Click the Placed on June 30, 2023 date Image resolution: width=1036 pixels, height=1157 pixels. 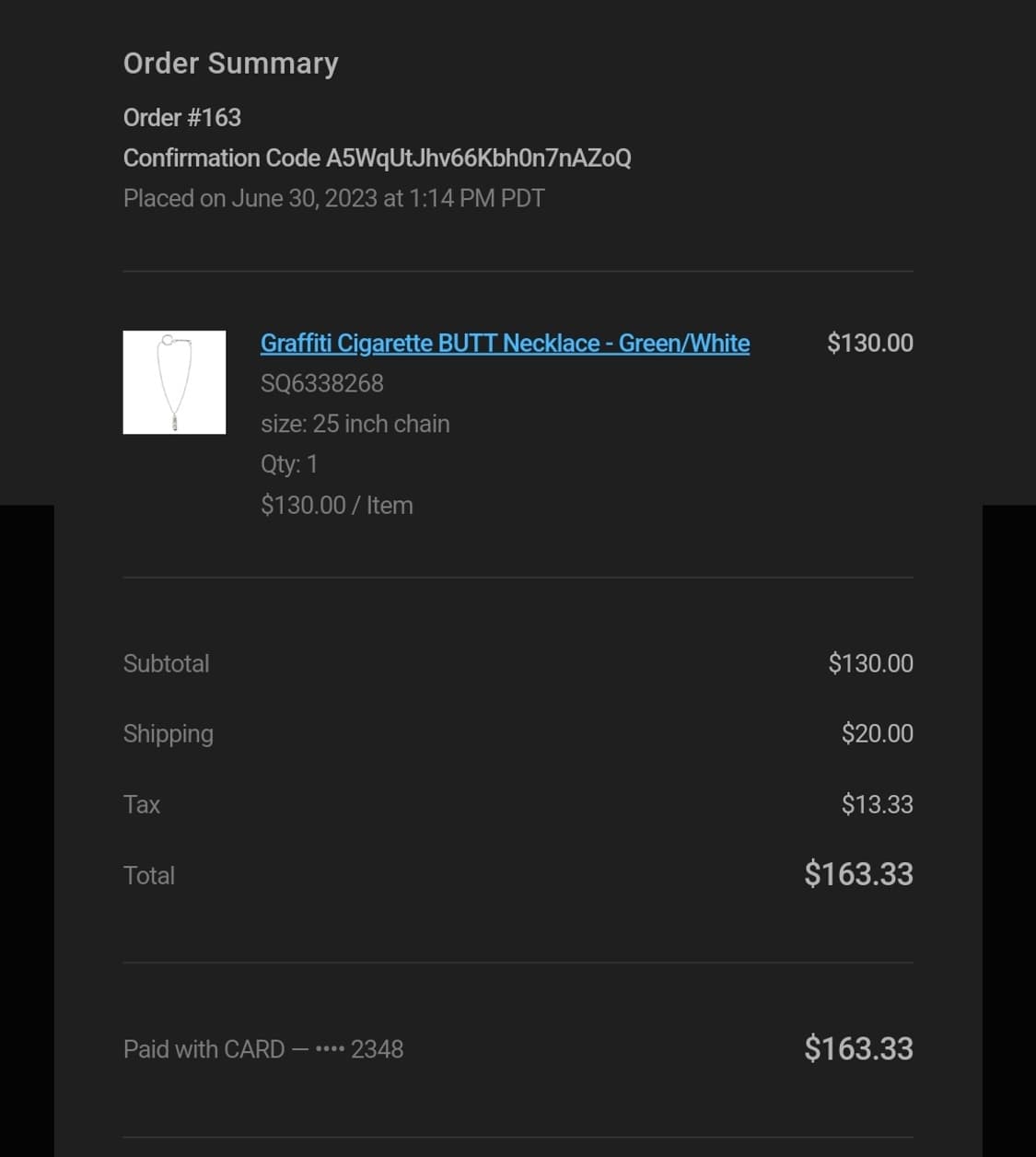tap(333, 199)
